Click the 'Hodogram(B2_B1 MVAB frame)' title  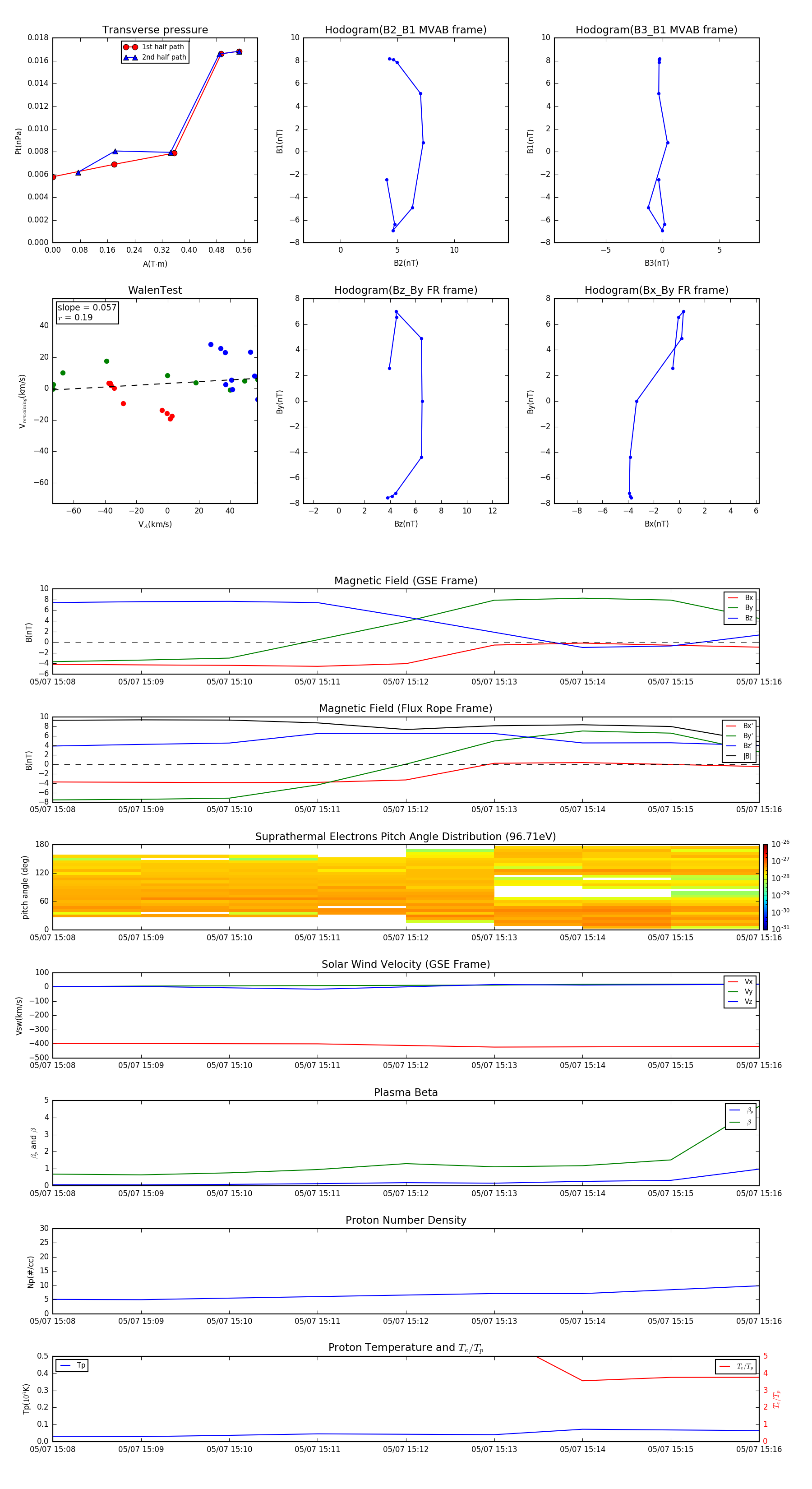tap(406, 29)
